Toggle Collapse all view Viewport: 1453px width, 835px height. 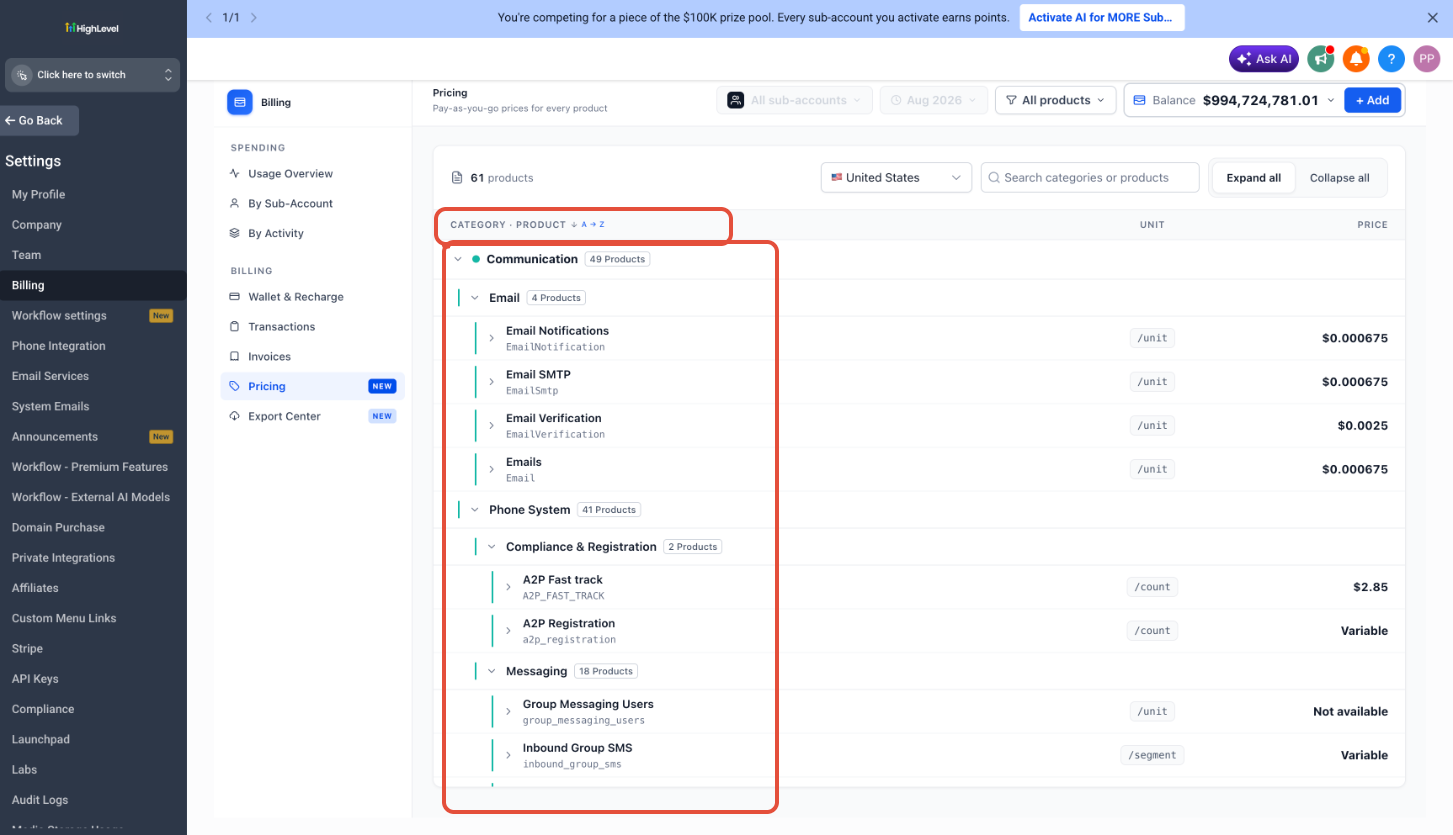[x=1340, y=178]
